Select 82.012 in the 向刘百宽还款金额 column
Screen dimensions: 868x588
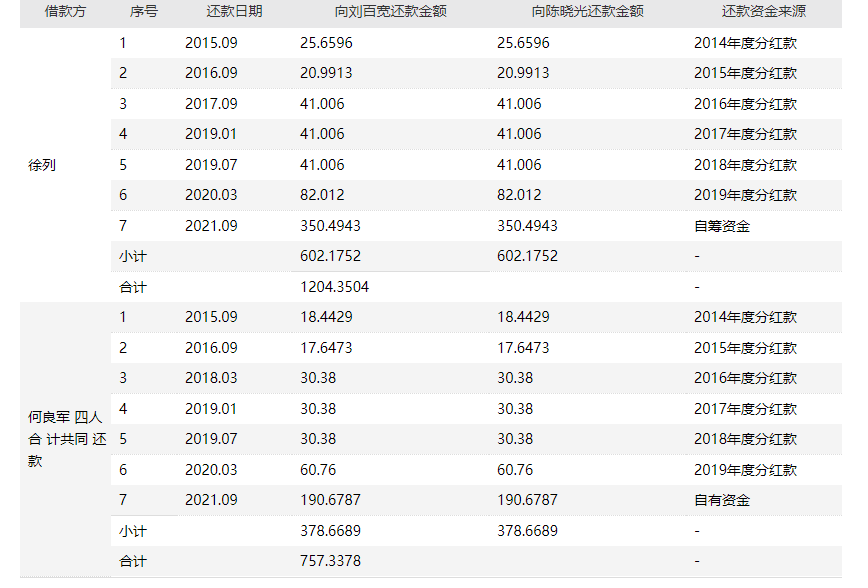[322, 195]
